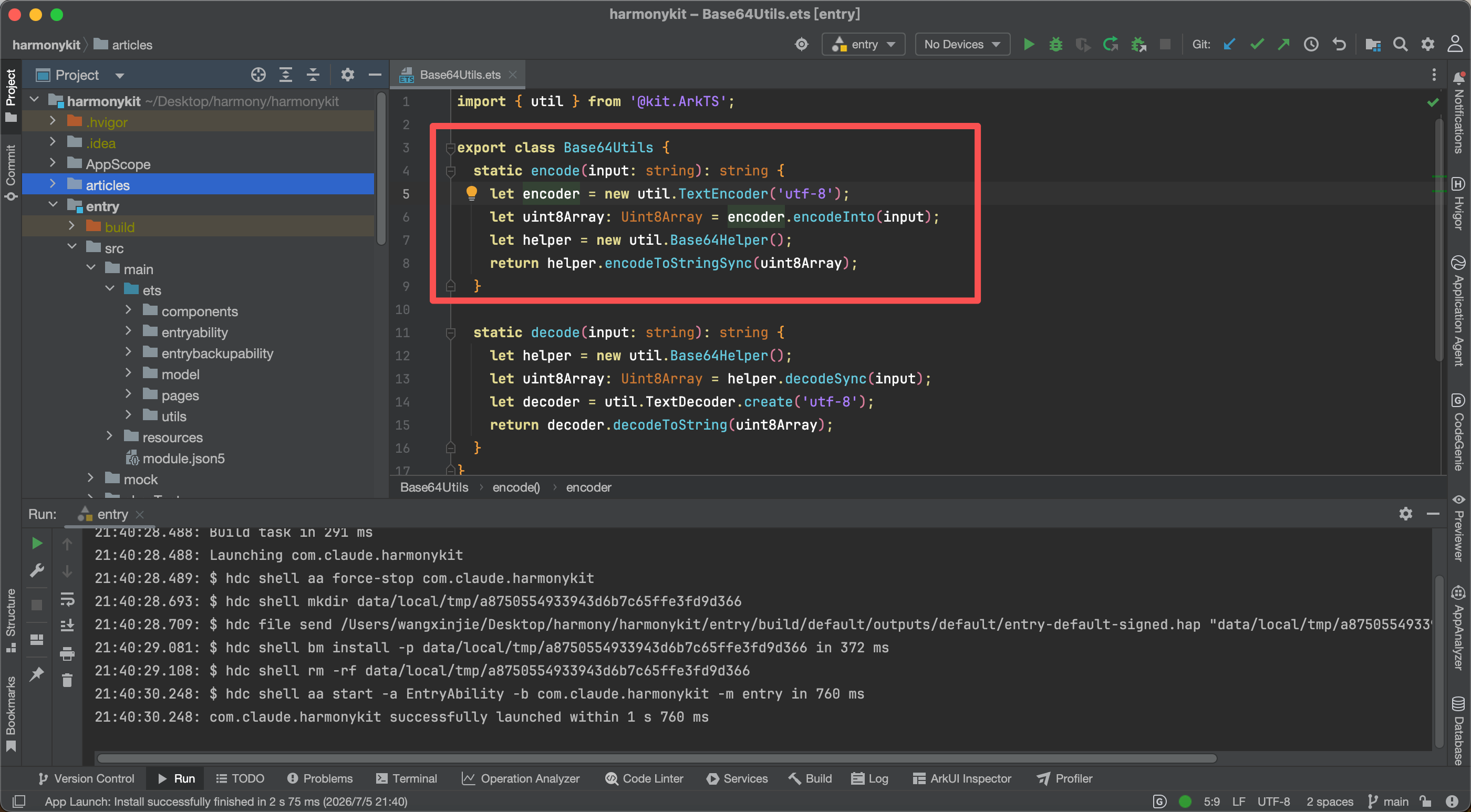The image size is (1471, 812).
Task: Click the Git push arrow icon
Action: [1283, 45]
